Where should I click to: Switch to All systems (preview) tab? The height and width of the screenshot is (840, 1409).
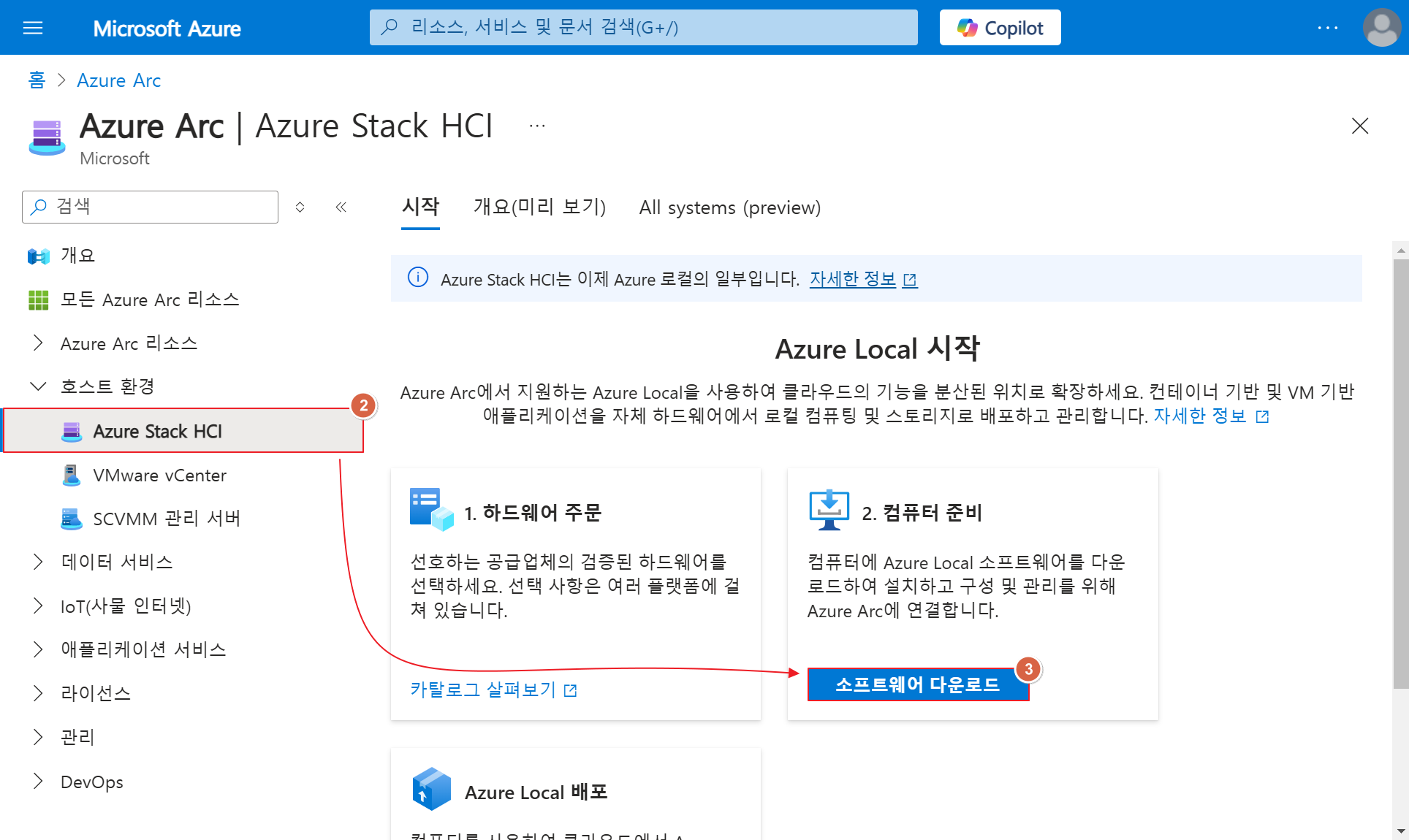click(x=729, y=207)
